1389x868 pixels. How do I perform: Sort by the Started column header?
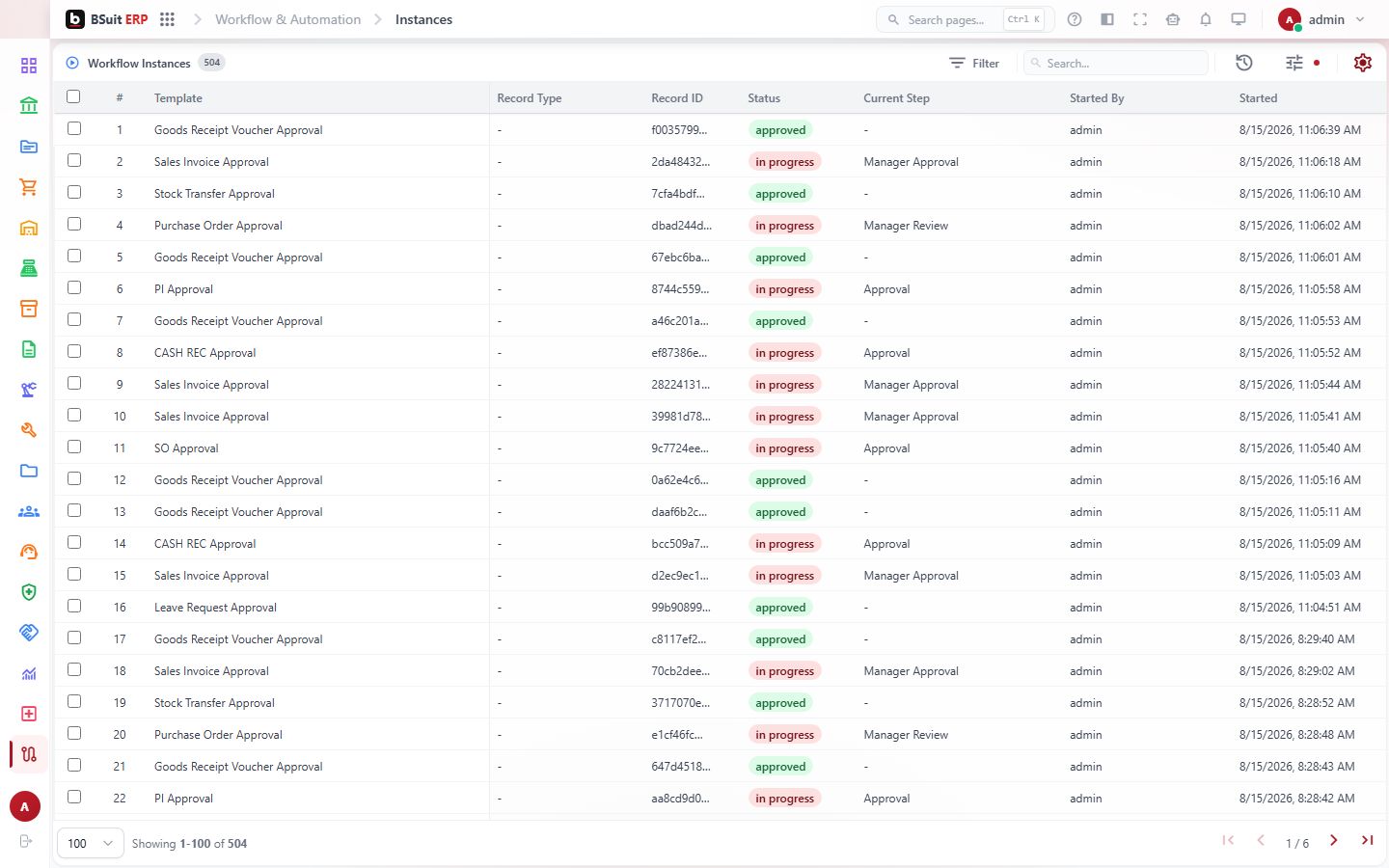[1258, 98]
